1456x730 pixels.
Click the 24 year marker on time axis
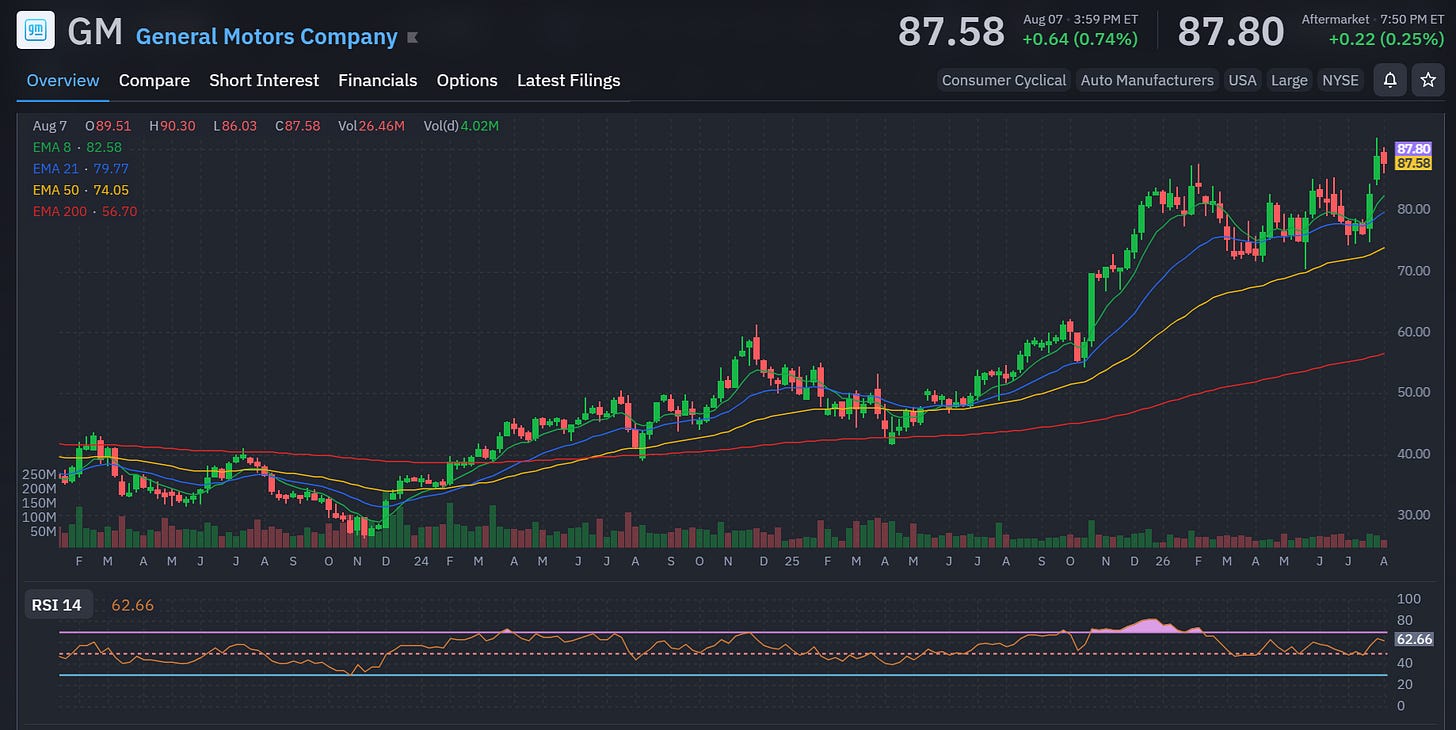pos(421,562)
